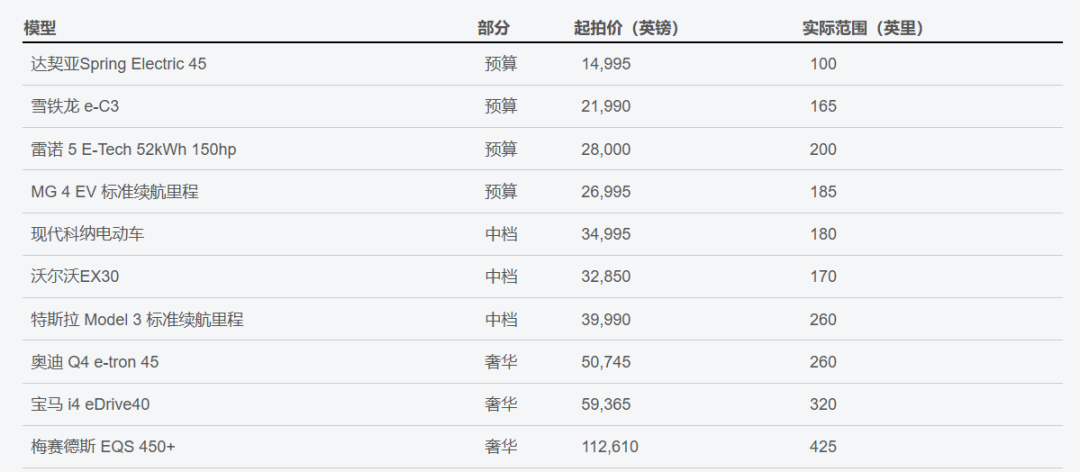Click the 实际范围（英里） column header
The height and width of the screenshot is (472, 1080).
[863, 28]
